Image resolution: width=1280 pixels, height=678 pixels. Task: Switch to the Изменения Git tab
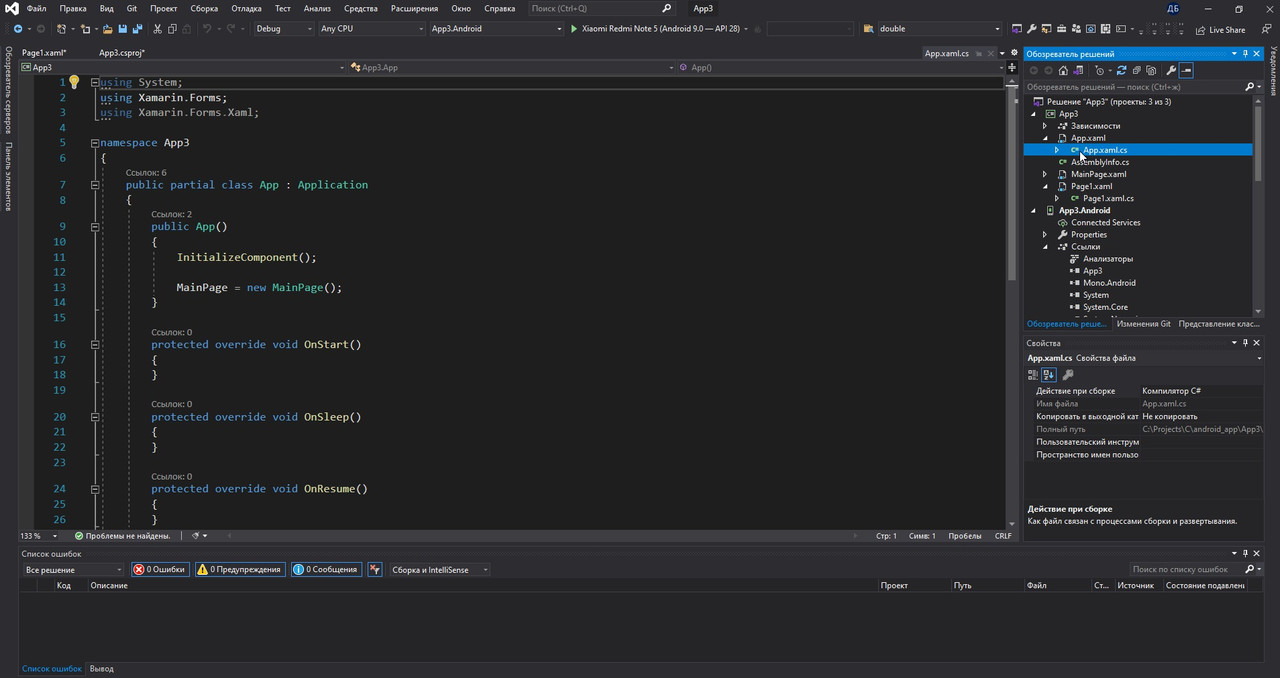[1143, 324]
